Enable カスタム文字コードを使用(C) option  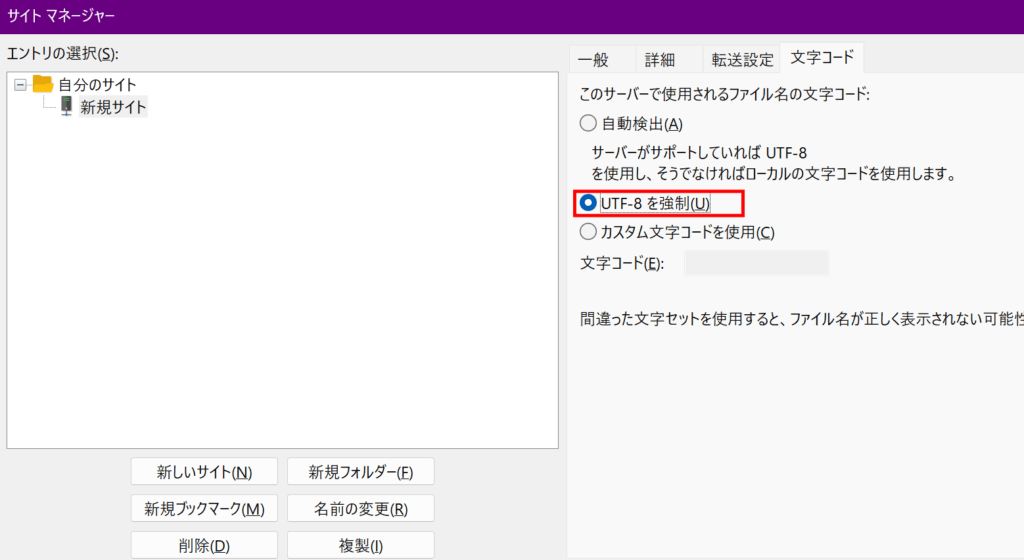click(588, 232)
